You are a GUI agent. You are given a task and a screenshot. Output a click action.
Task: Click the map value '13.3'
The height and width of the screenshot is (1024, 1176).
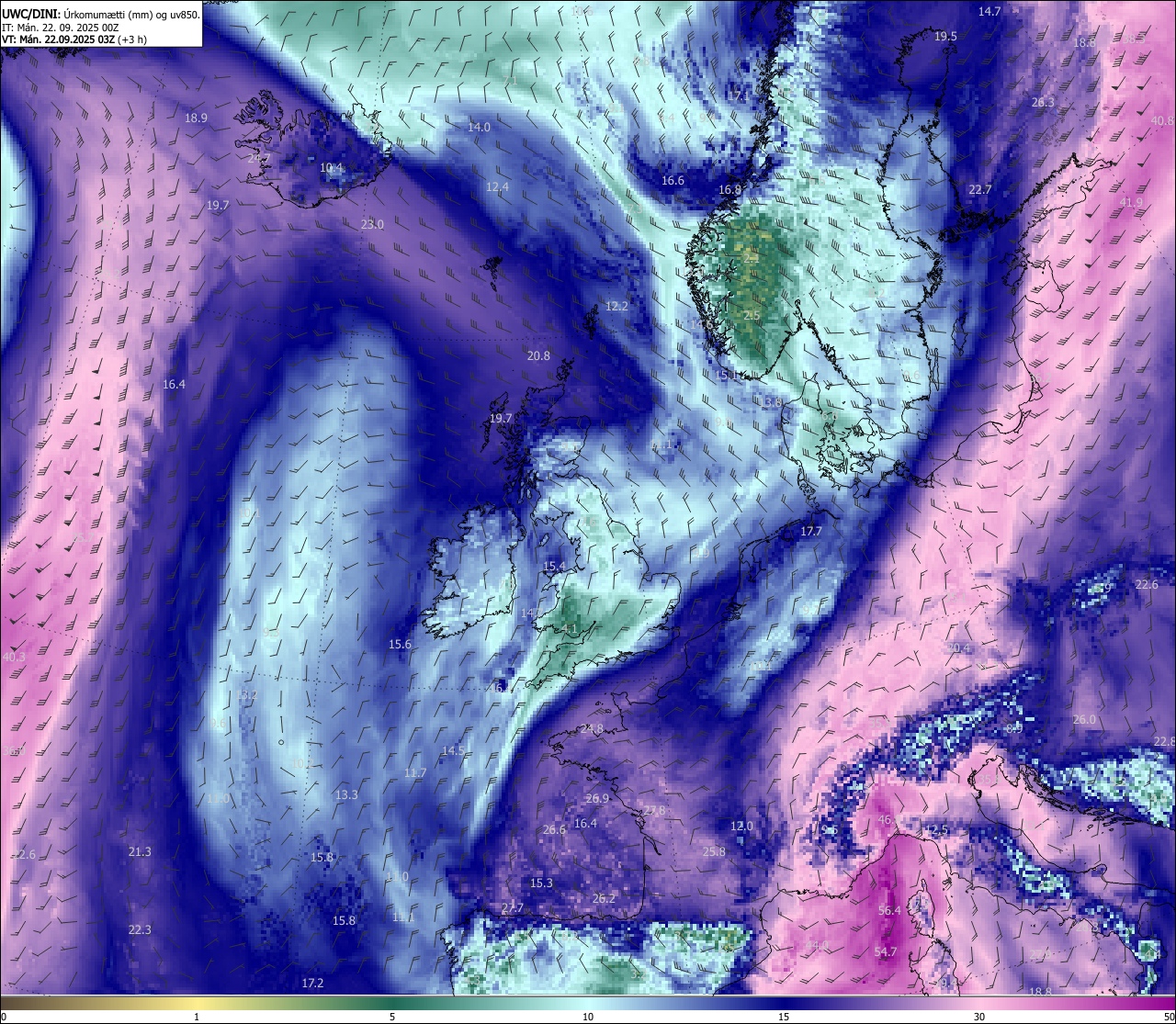click(346, 794)
